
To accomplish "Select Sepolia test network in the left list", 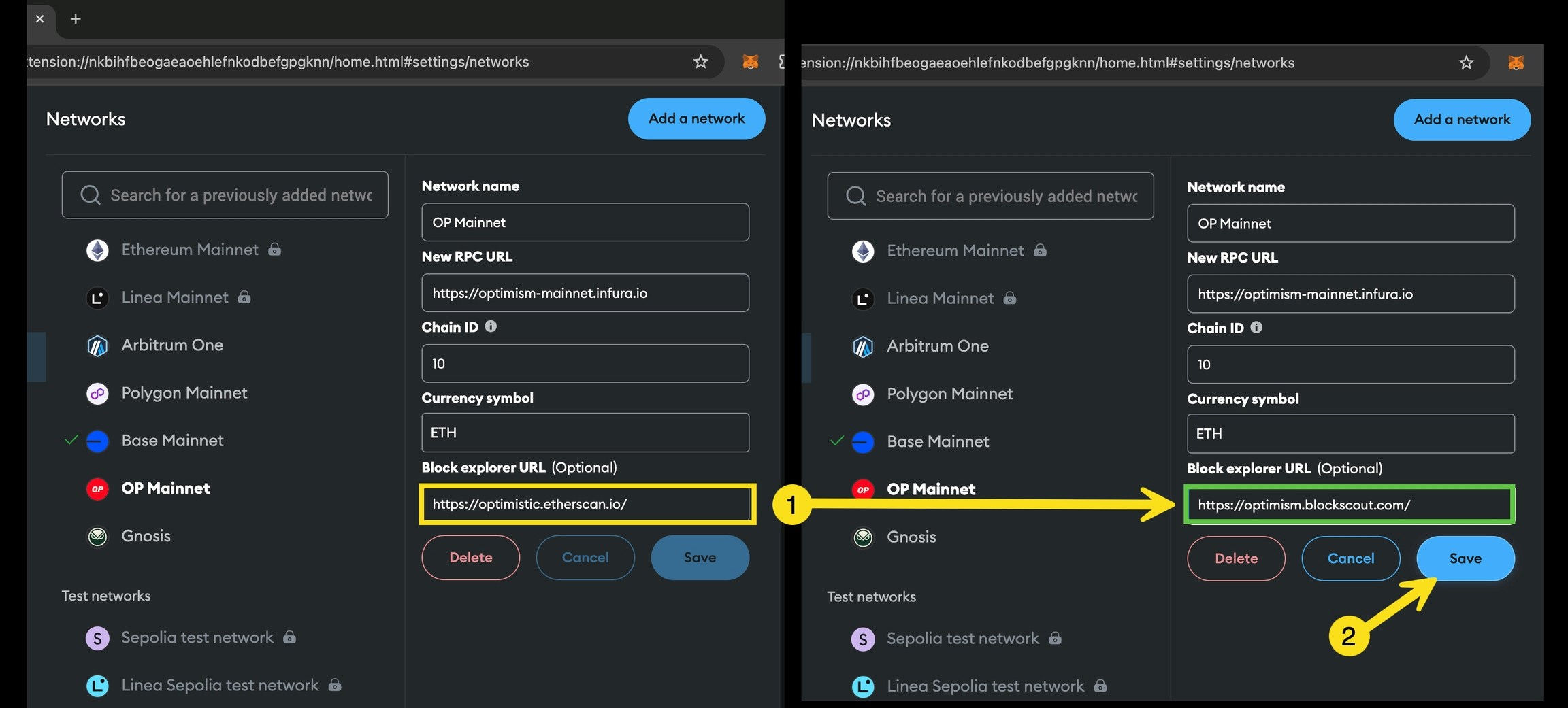I will tap(197, 637).
